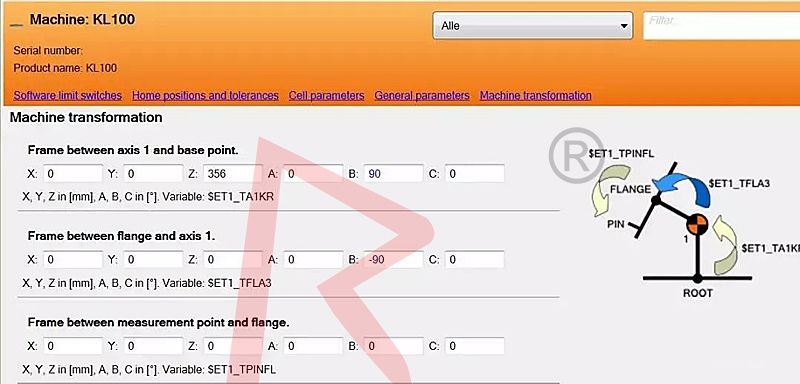Click the orange axis 1 joint icon
This screenshot has width=800, height=384.
(x=696, y=224)
